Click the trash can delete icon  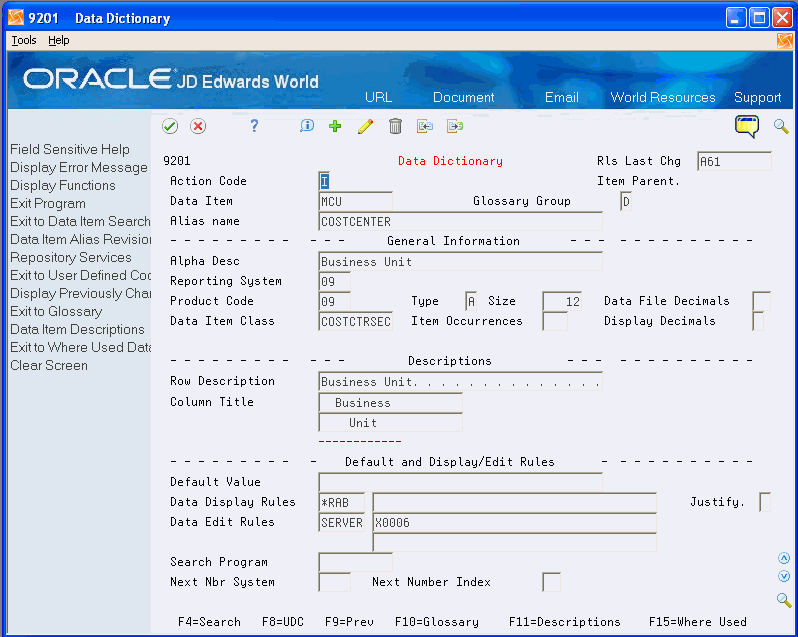(395, 126)
